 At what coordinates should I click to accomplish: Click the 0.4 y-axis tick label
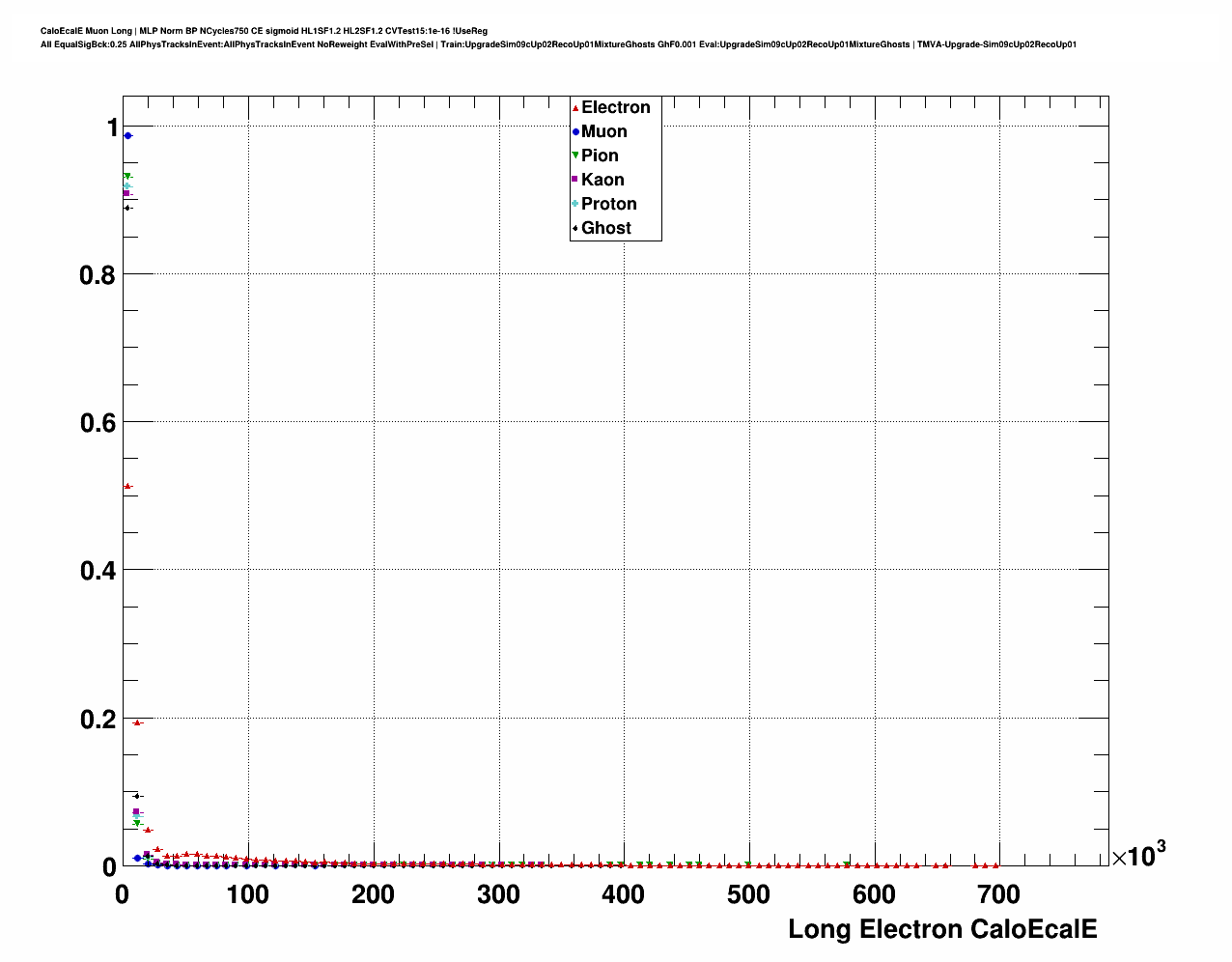pos(97,571)
